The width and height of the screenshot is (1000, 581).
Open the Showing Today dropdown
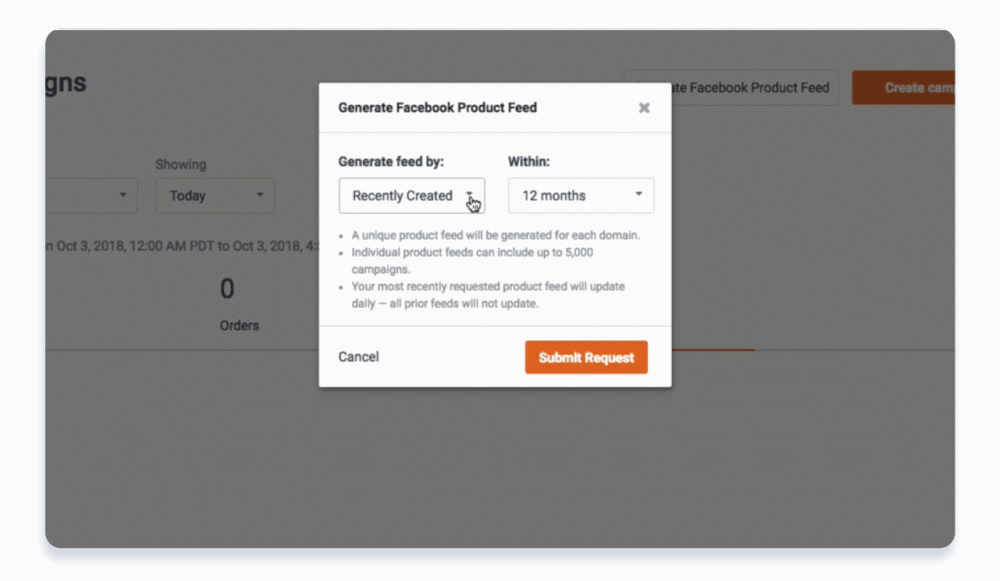point(216,196)
